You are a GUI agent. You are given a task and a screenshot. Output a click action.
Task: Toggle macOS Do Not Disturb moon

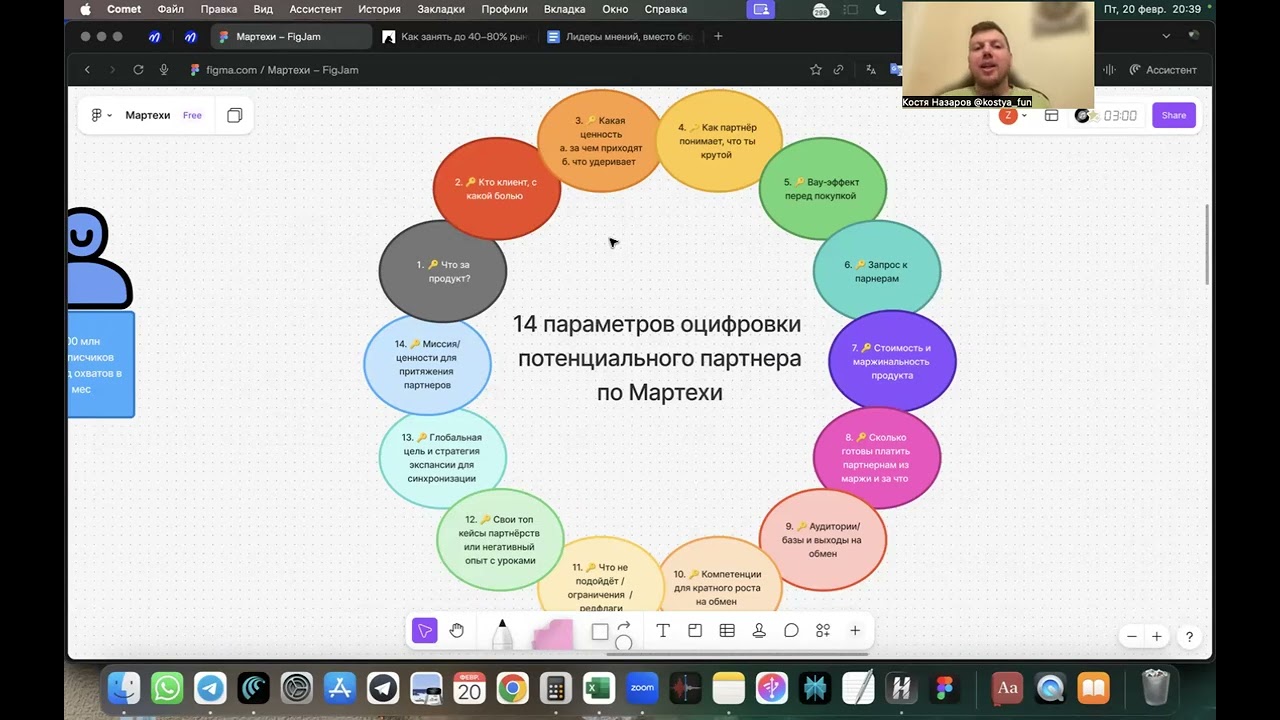coord(881,9)
